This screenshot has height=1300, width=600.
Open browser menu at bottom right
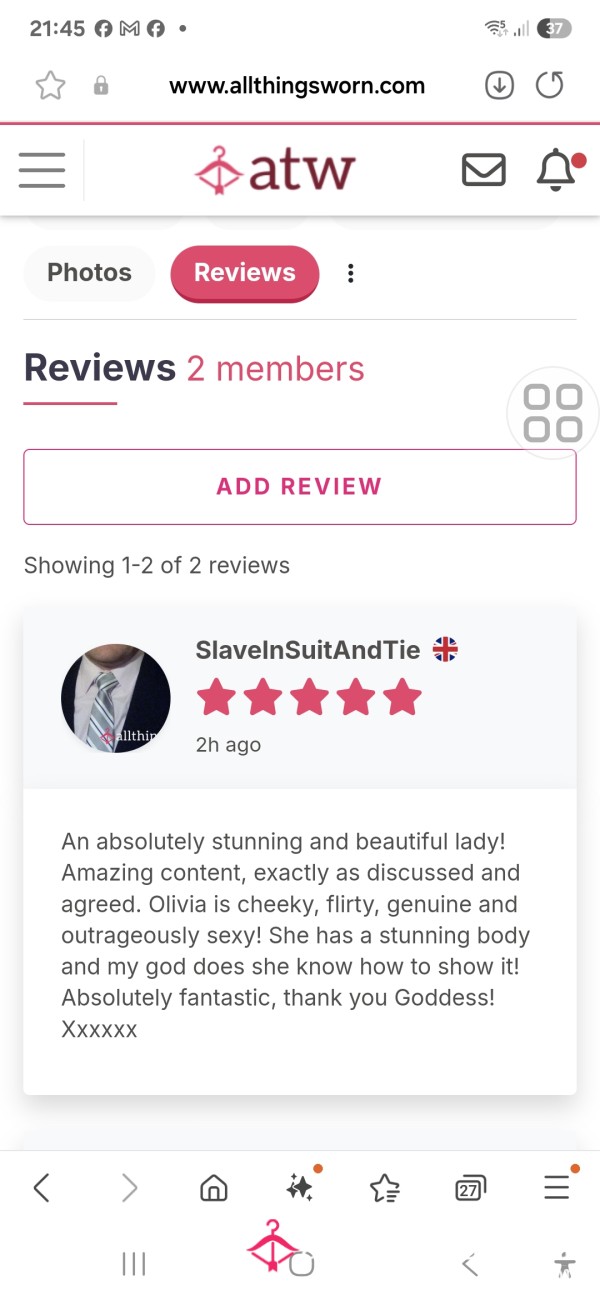pyautogui.click(x=556, y=1187)
